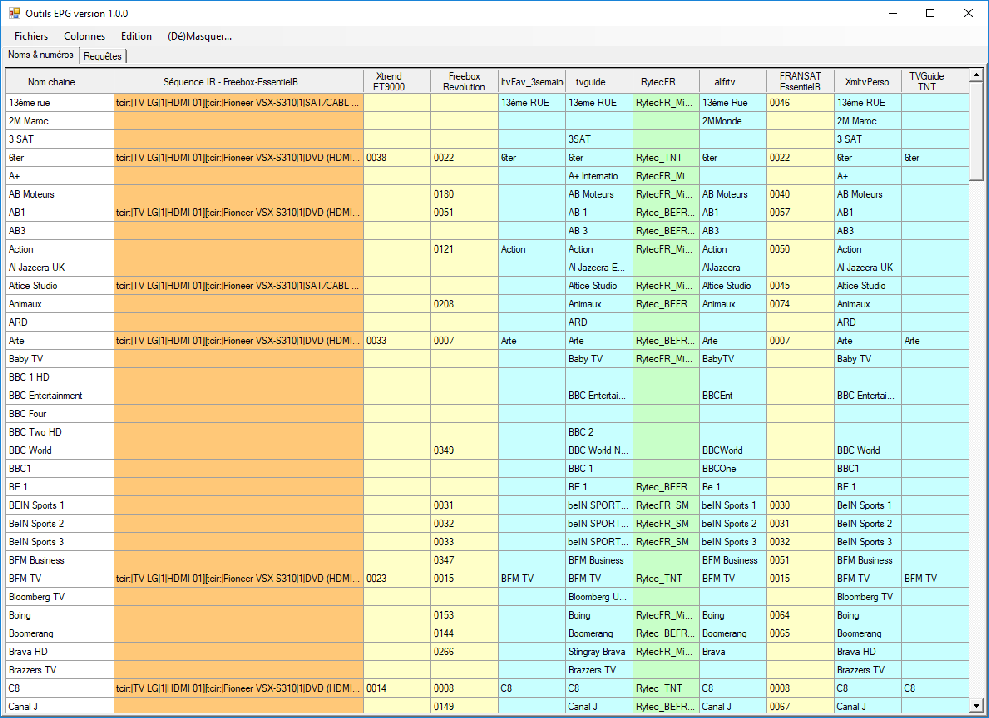Screen dimensions: 989x718
Task: Select the alltv cell BBCOne in BBC1 row
Action: click(734, 469)
